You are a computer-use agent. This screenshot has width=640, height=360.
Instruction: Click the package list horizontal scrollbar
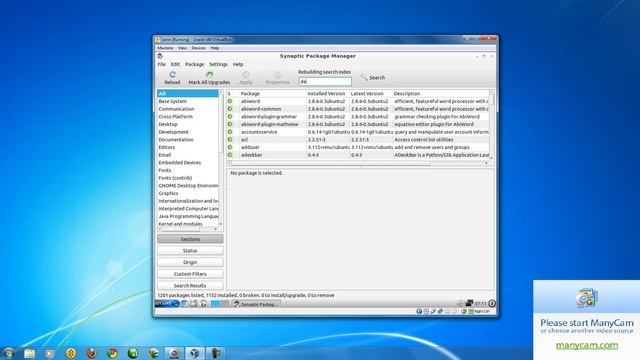[x=358, y=163]
